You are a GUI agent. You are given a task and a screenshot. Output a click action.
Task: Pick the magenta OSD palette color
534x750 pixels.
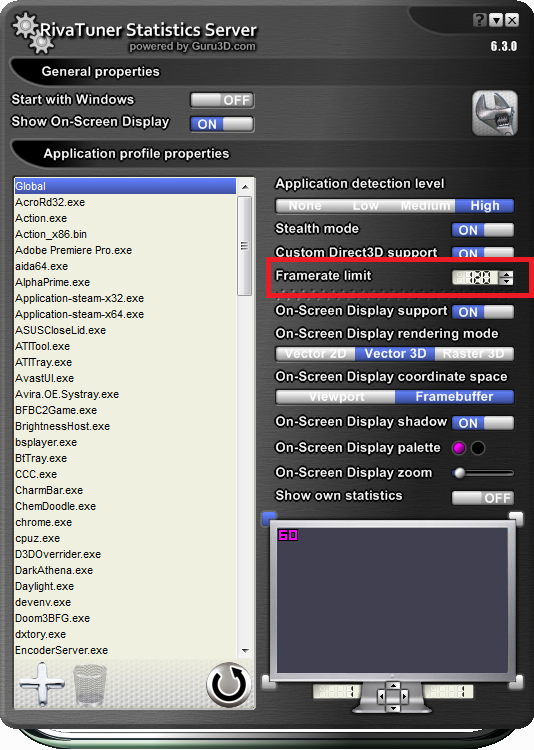click(459, 448)
